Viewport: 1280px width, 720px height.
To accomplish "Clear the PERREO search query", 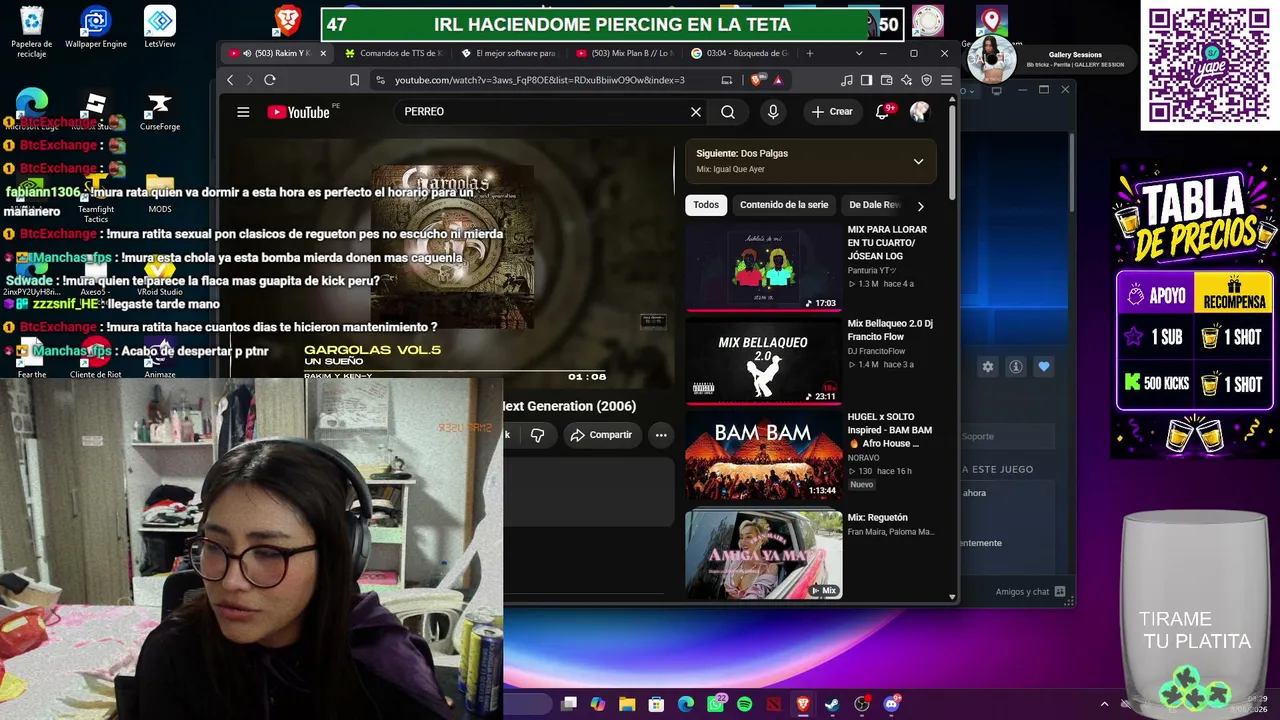I will (696, 112).
